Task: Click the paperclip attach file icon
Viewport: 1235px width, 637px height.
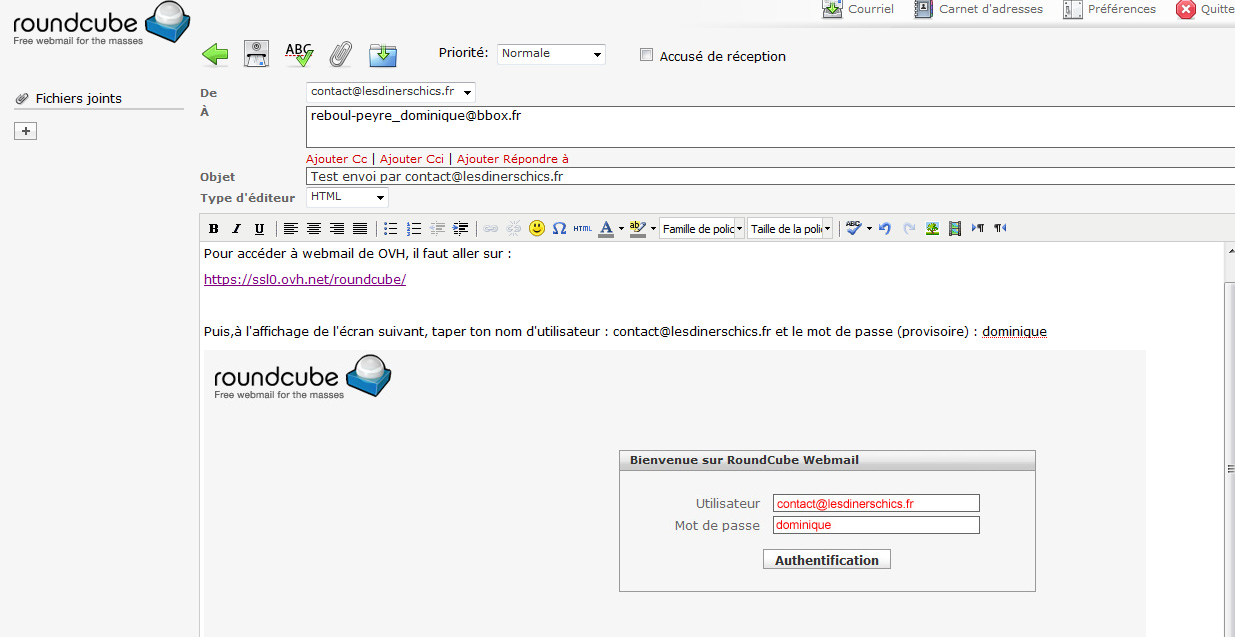Action: [341, 54]
